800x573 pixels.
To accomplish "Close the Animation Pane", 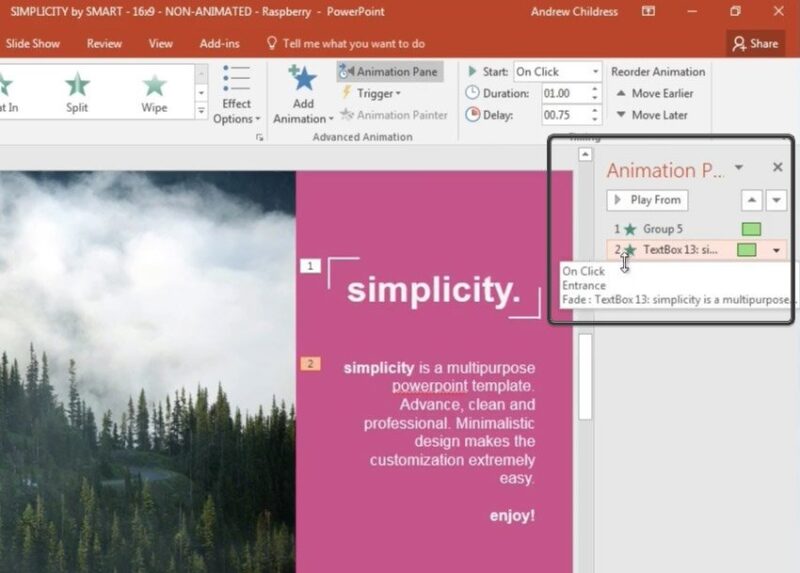I will point(778,167).
